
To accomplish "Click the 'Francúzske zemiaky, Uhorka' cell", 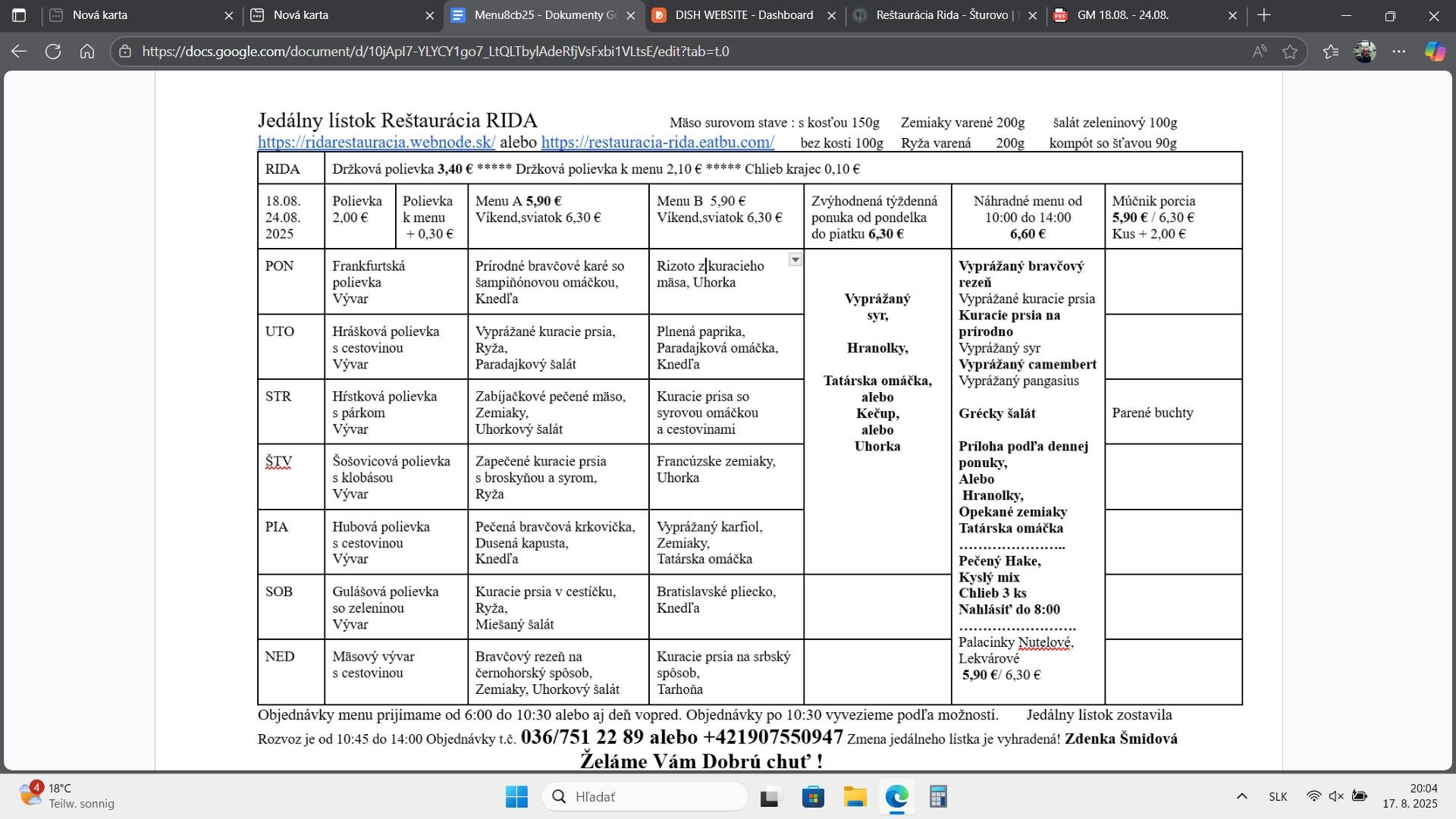I will (726, 477).
